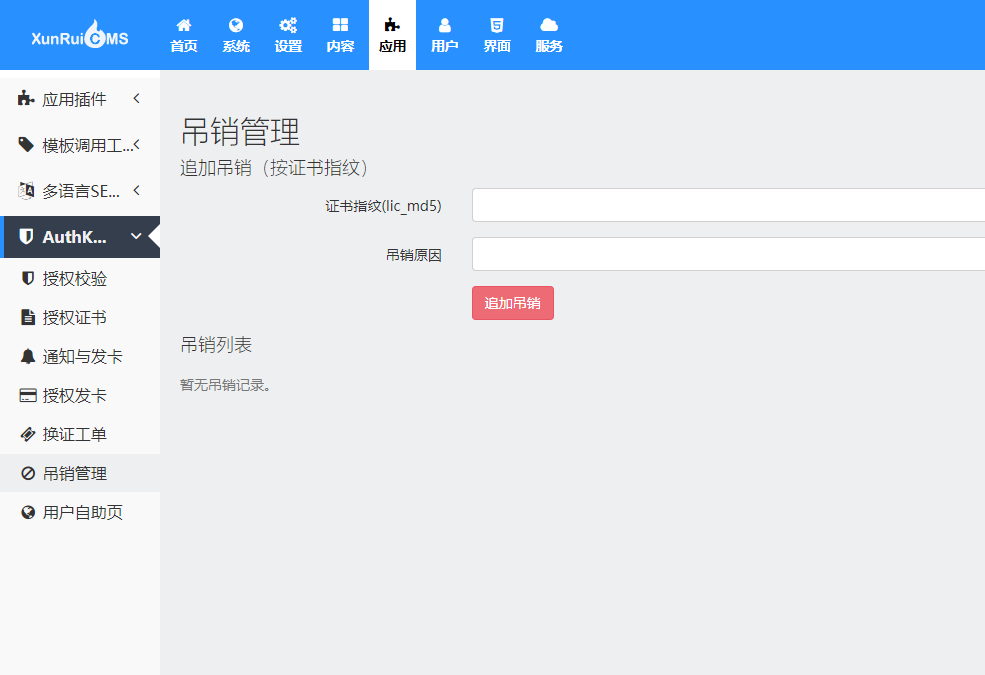Click the 吊销管理 page heading
This screenshot has width=985, height=675.
(240, 132)
